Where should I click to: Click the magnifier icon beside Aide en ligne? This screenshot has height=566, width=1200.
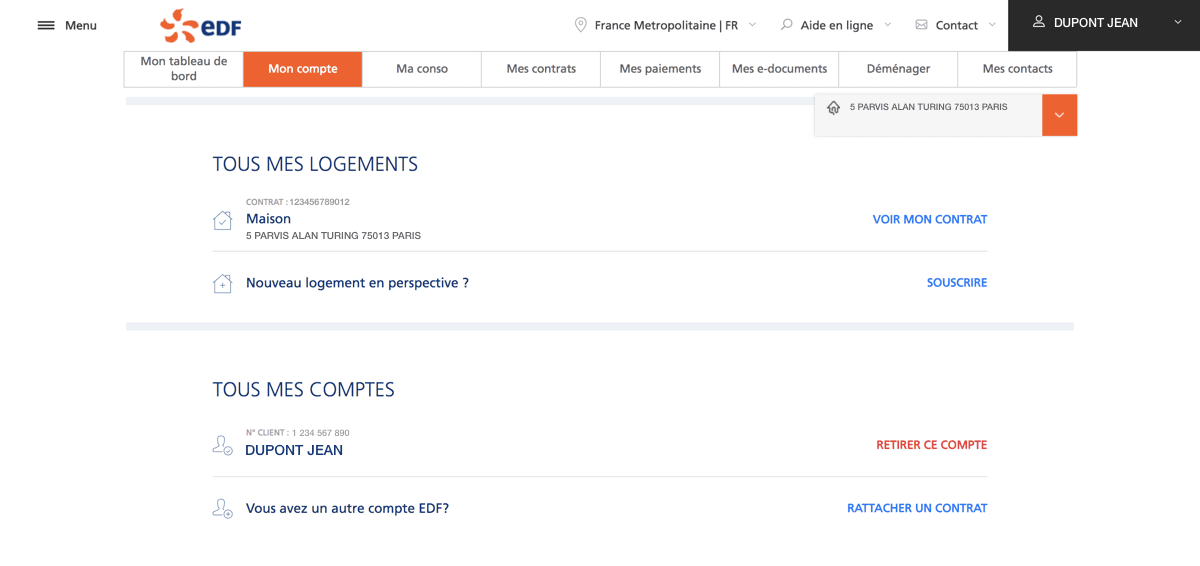click(786, 25)
